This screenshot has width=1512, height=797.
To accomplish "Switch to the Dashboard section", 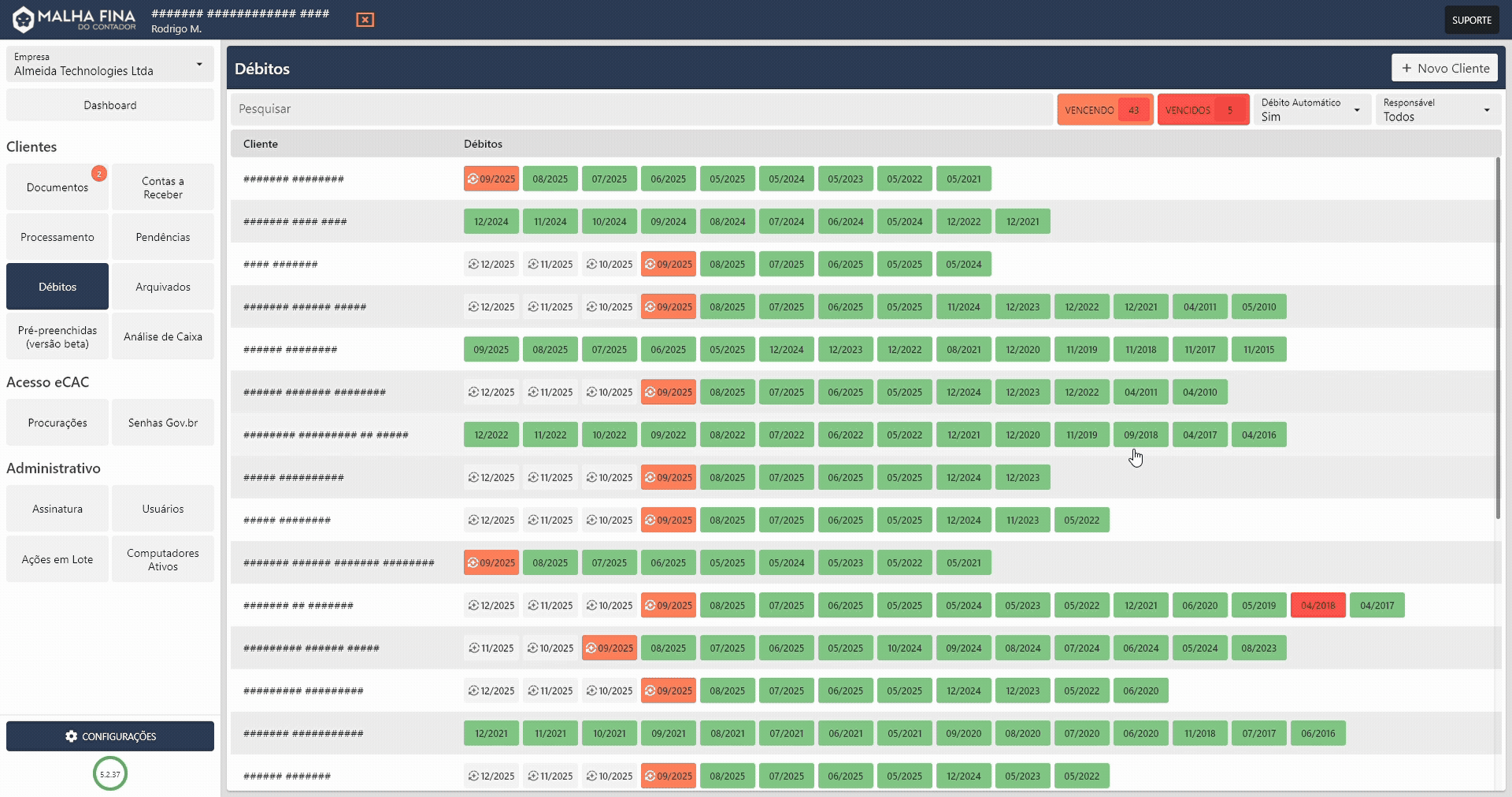I will (109, 104).
